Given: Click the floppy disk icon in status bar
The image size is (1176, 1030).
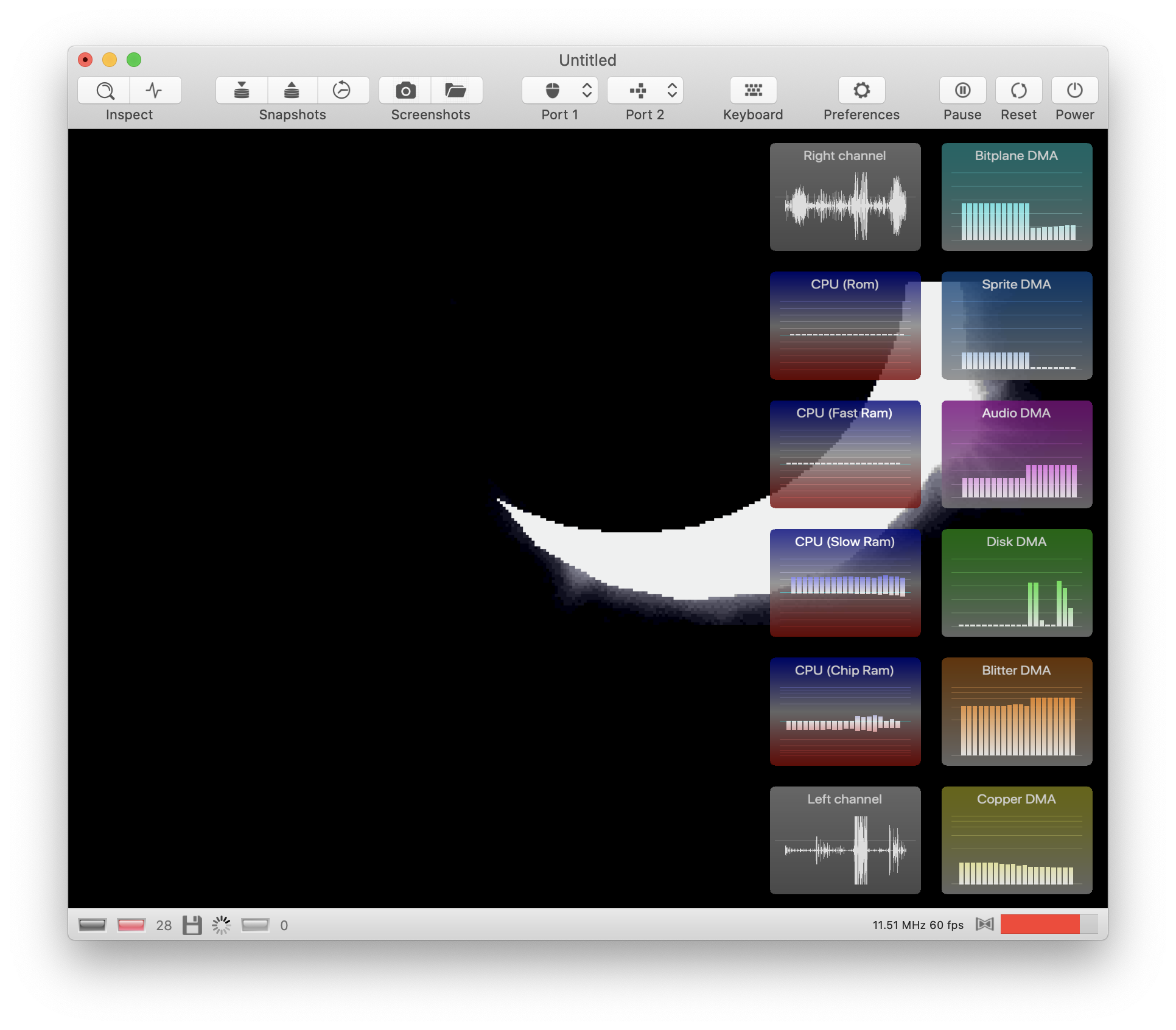Looking at the screenshot, I should coord(192,925).
